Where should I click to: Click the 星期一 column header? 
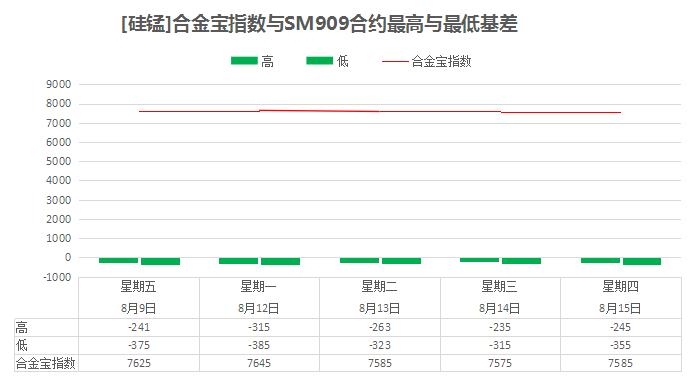tap(258, 287)
